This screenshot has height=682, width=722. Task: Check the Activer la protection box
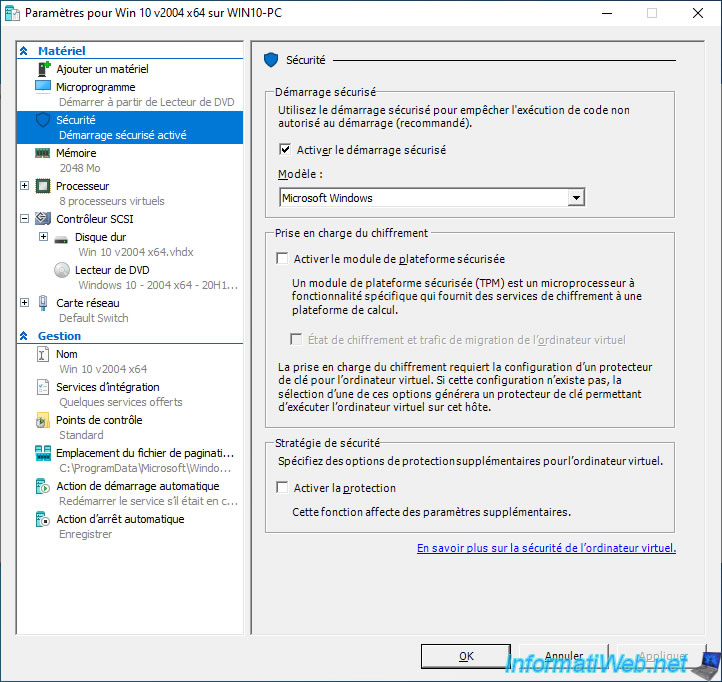click(282, 488)
